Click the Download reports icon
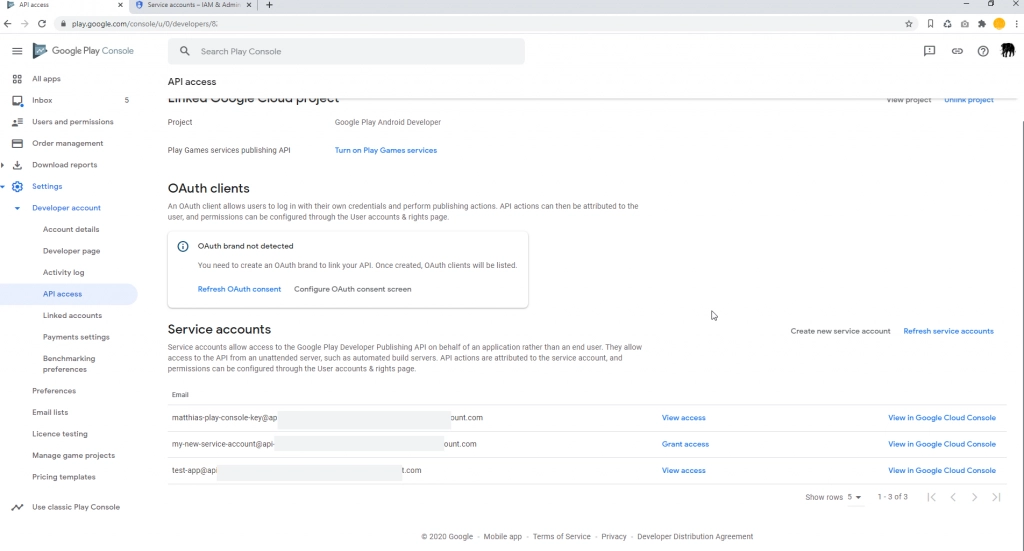This screenshot has height=551, width=1024. (17, 165)
